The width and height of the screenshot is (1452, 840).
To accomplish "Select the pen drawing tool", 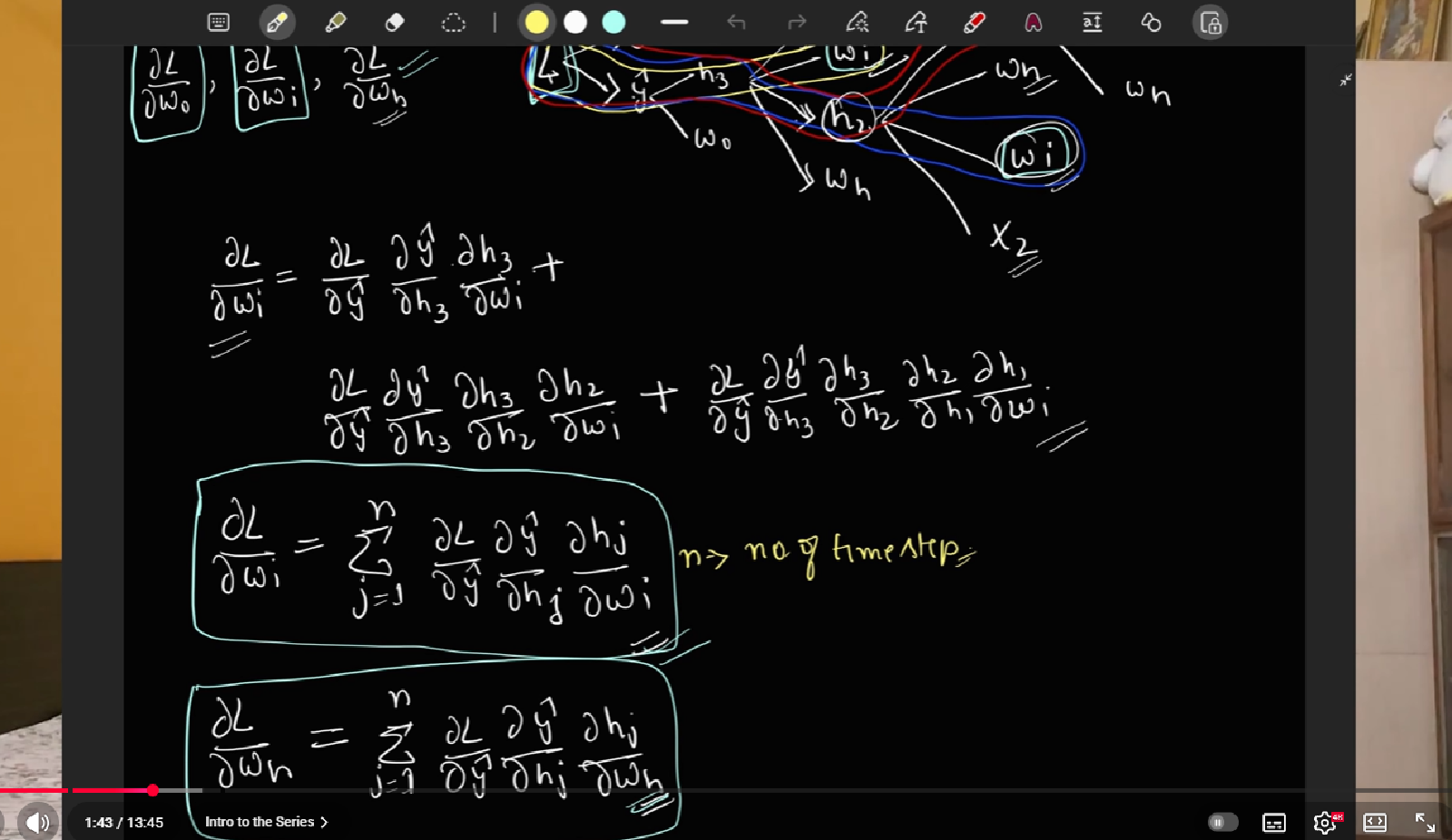I will (277, 23).
